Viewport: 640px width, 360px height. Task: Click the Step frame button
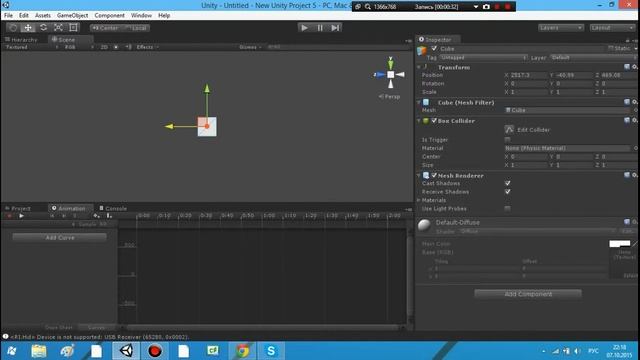point(335,28)
